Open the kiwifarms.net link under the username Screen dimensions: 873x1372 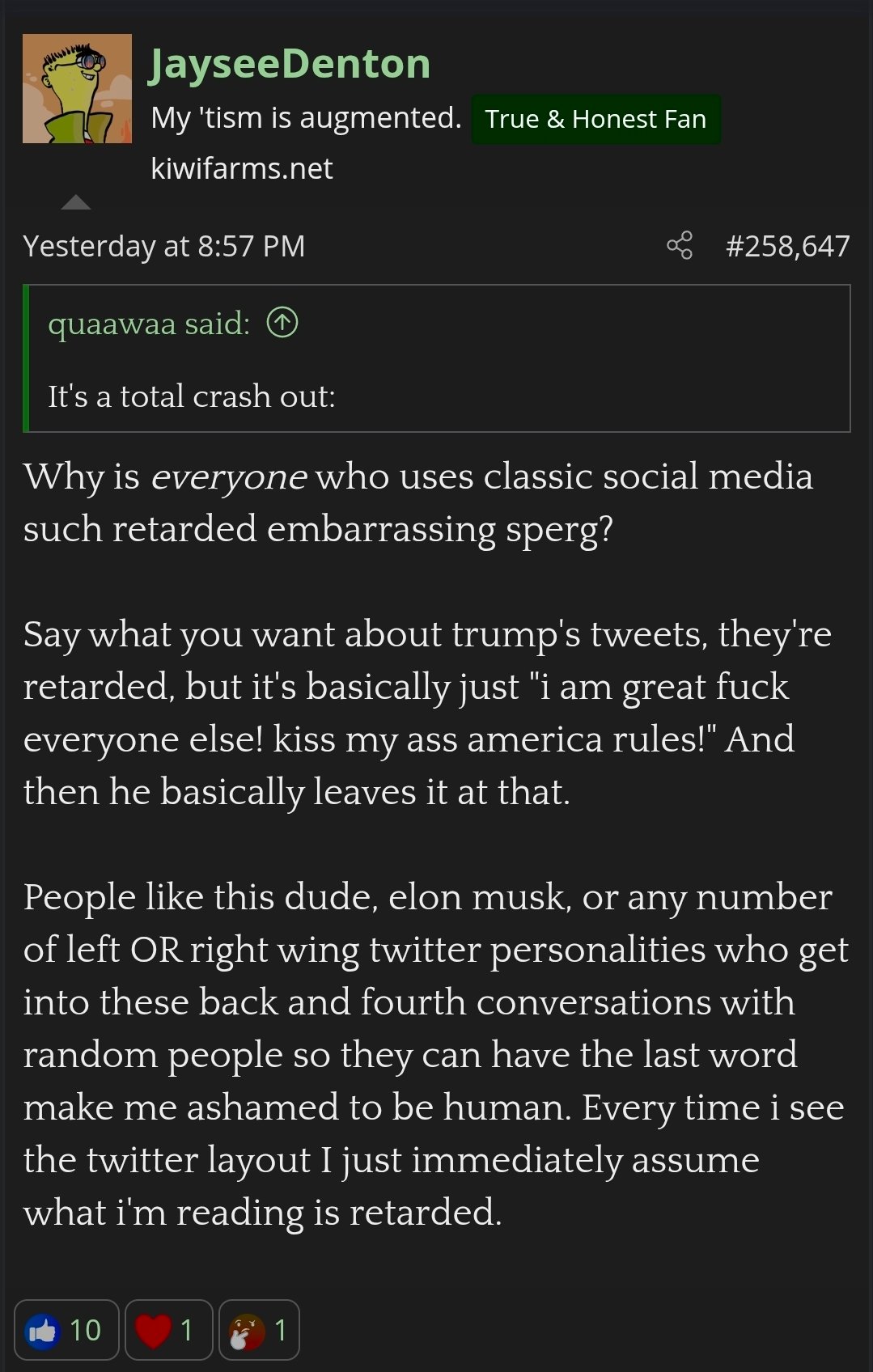241,168
